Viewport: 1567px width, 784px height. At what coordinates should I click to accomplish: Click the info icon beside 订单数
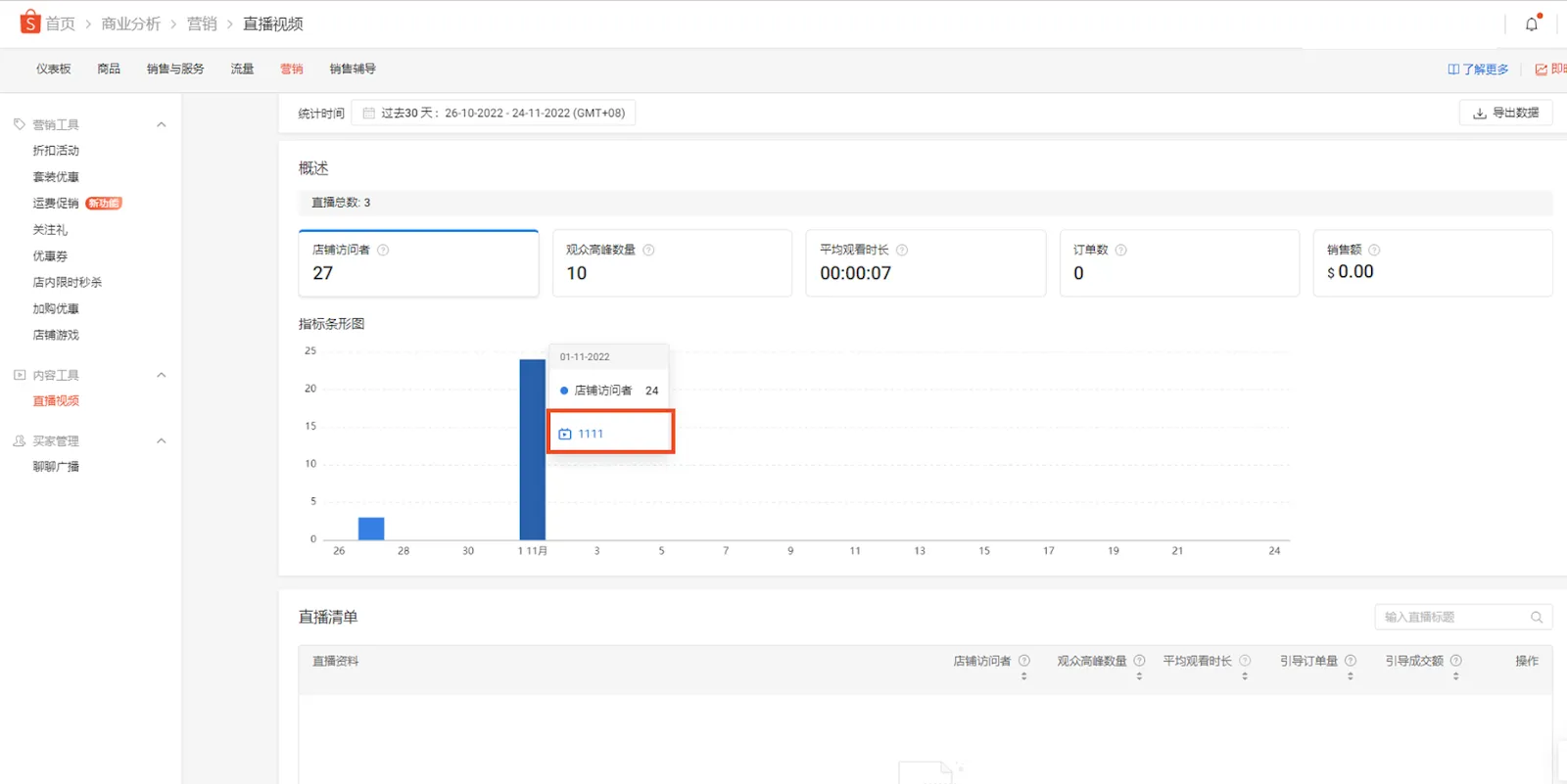pyautogui.click(x=1121, y=250)
